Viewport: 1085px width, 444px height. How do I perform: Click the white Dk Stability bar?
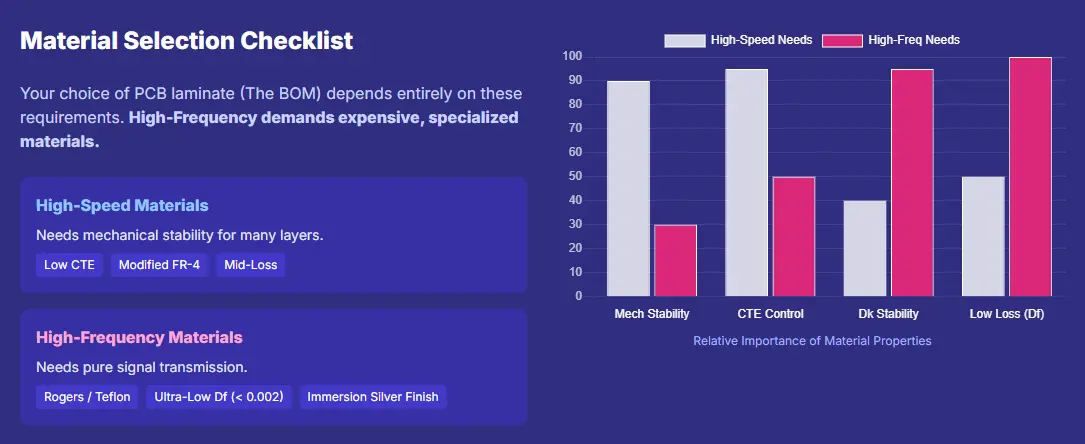point(864,248)
